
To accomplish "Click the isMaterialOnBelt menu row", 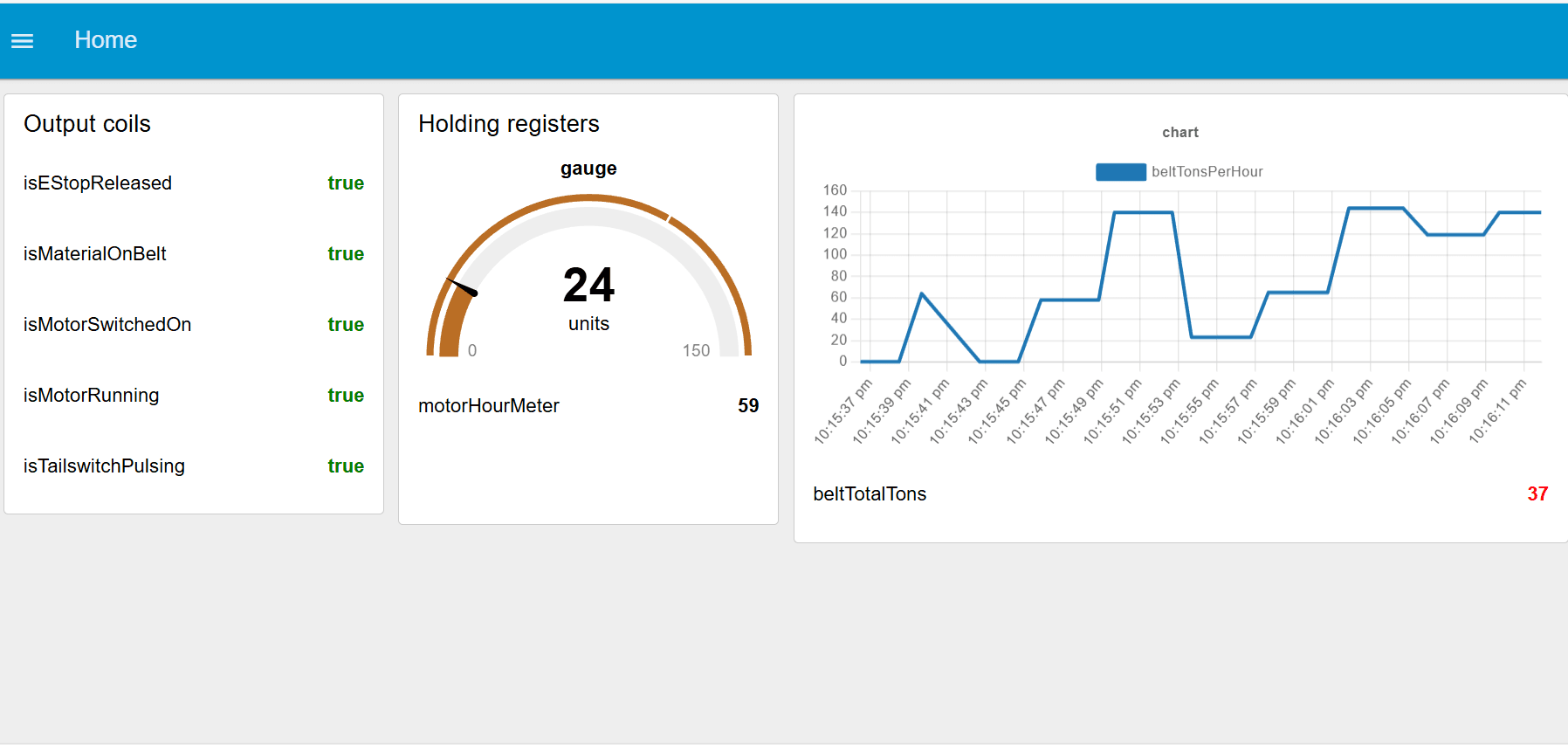I will pyautogui.click(x=94, y=253).
